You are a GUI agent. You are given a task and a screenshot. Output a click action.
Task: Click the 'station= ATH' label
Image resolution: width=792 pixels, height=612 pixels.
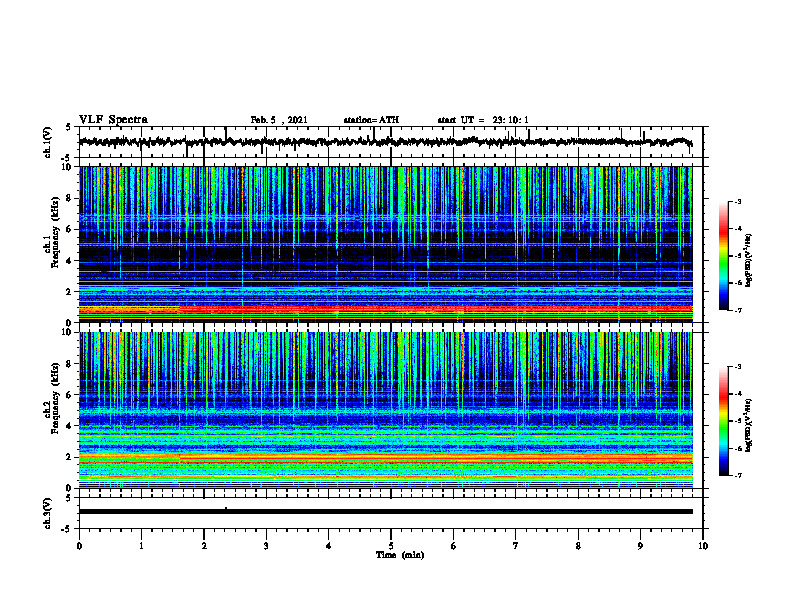371,120
